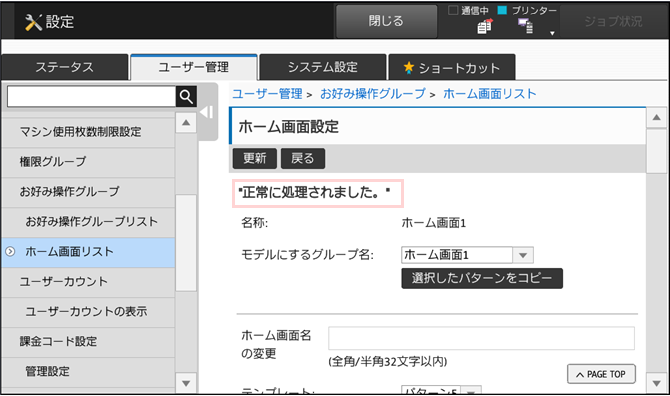Click main content scroll up arrow
Screen dimensions: 670x396
(656, 117)
